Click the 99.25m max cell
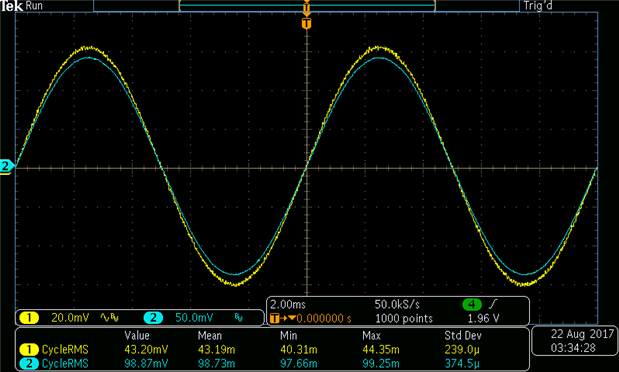 (x=381, y=364)
